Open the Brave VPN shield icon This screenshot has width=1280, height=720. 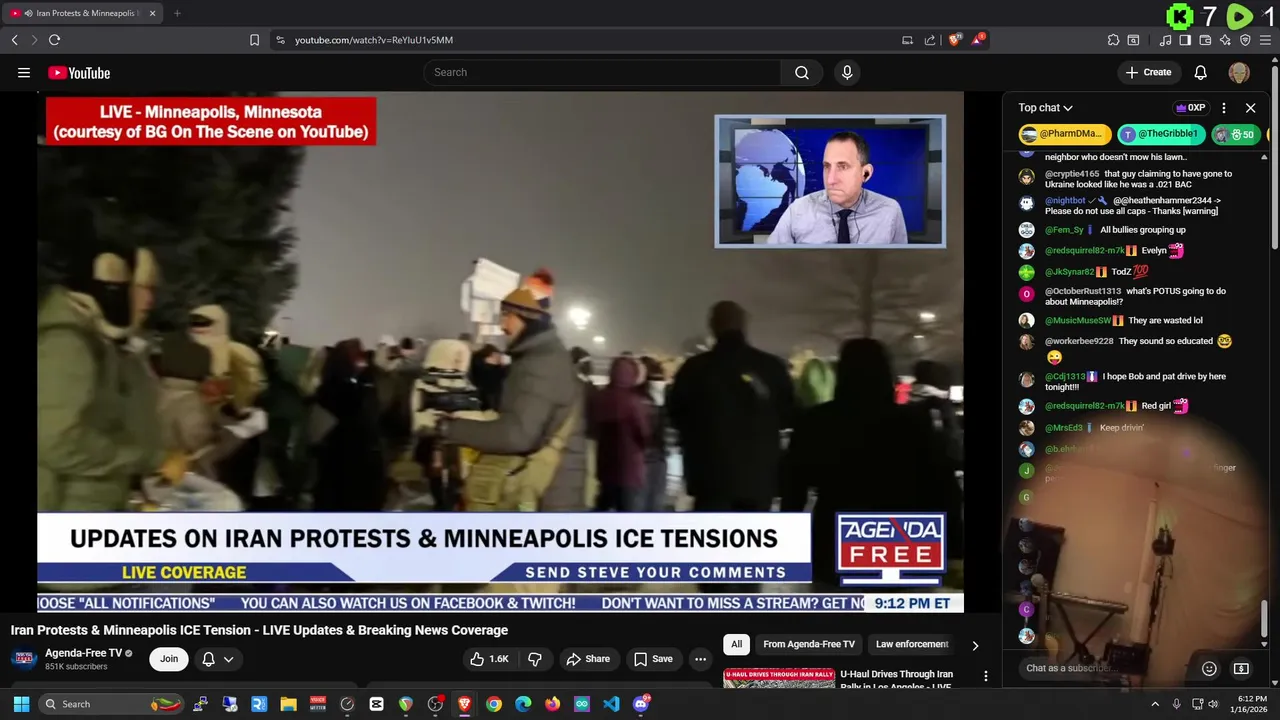[1245, 40]
